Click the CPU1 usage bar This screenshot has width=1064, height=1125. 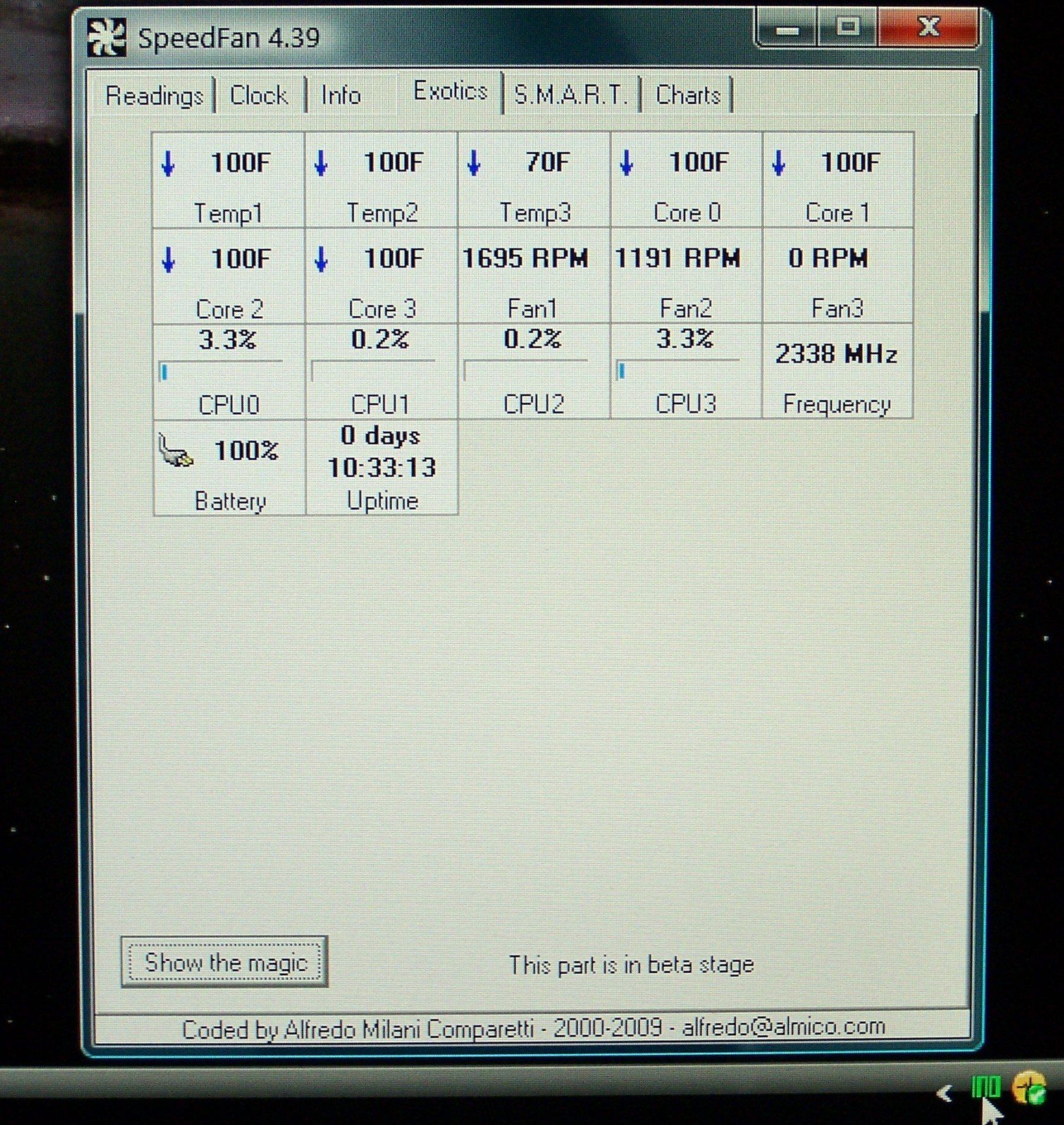(373, 371)
